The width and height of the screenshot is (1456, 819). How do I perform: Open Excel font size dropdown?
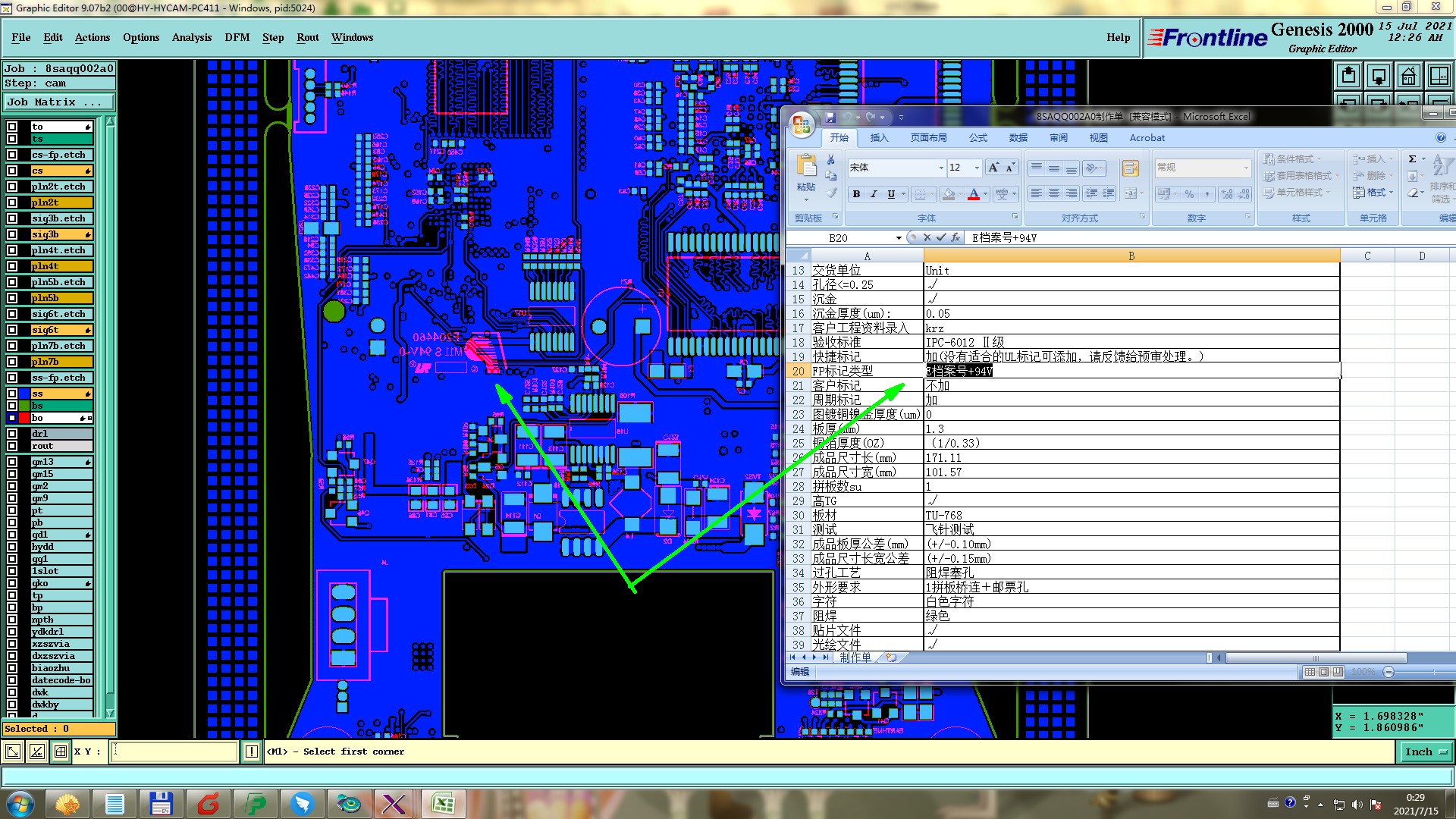tap(977, 168)
